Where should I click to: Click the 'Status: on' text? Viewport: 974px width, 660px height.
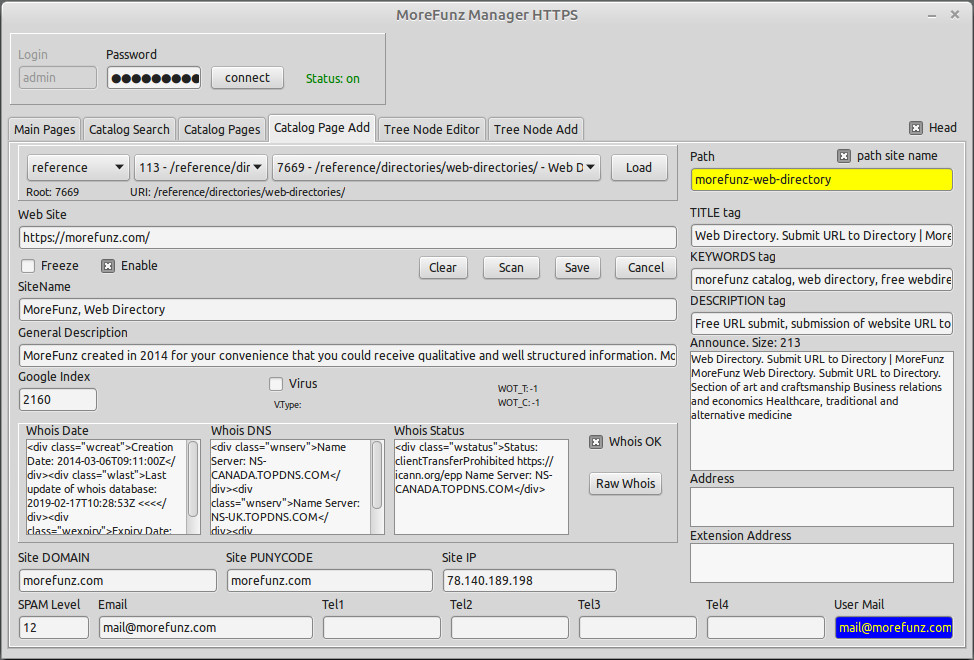332,79
